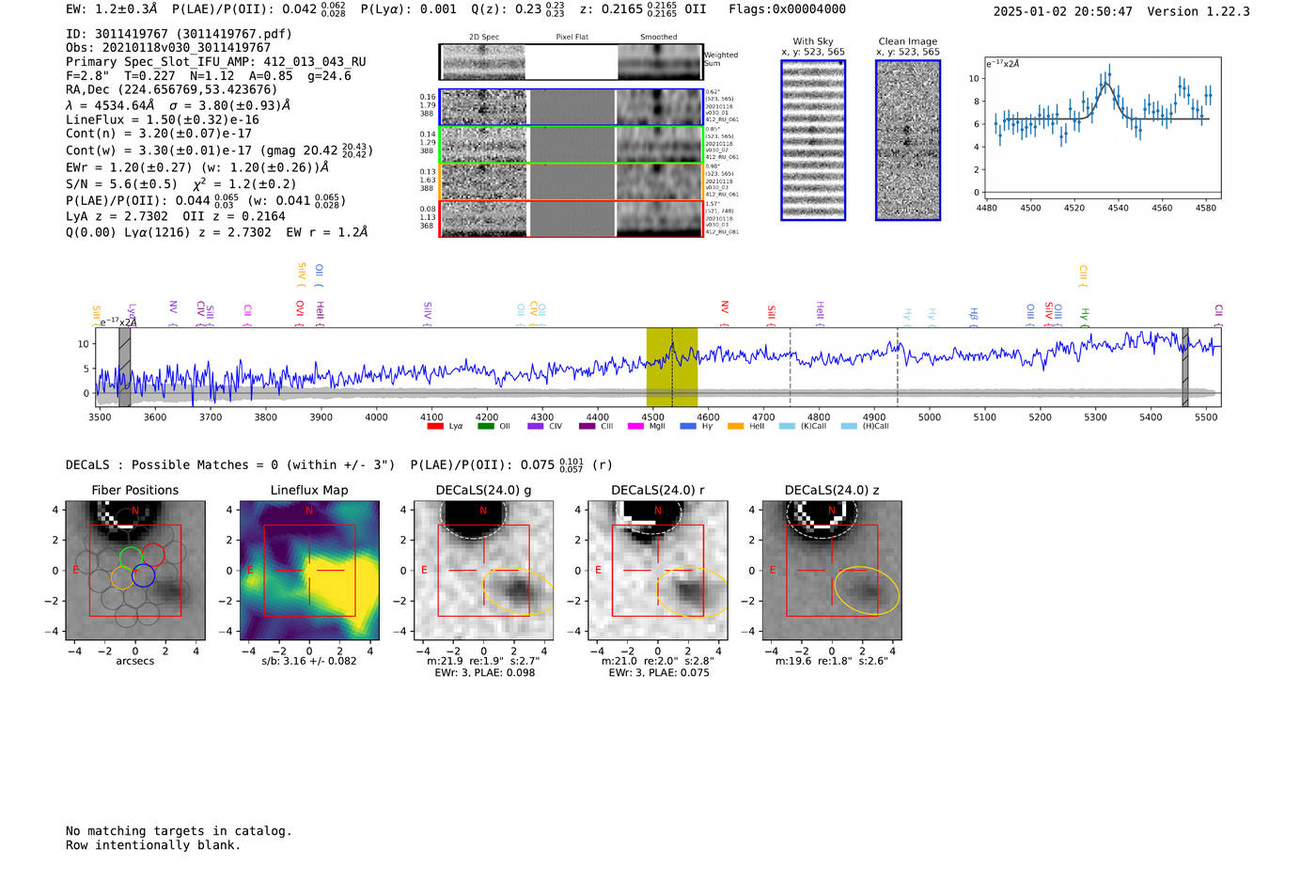
Task: Click the 'No matching targets in catalog.' text
Action: pyautogui.click(x=179, y=831)
